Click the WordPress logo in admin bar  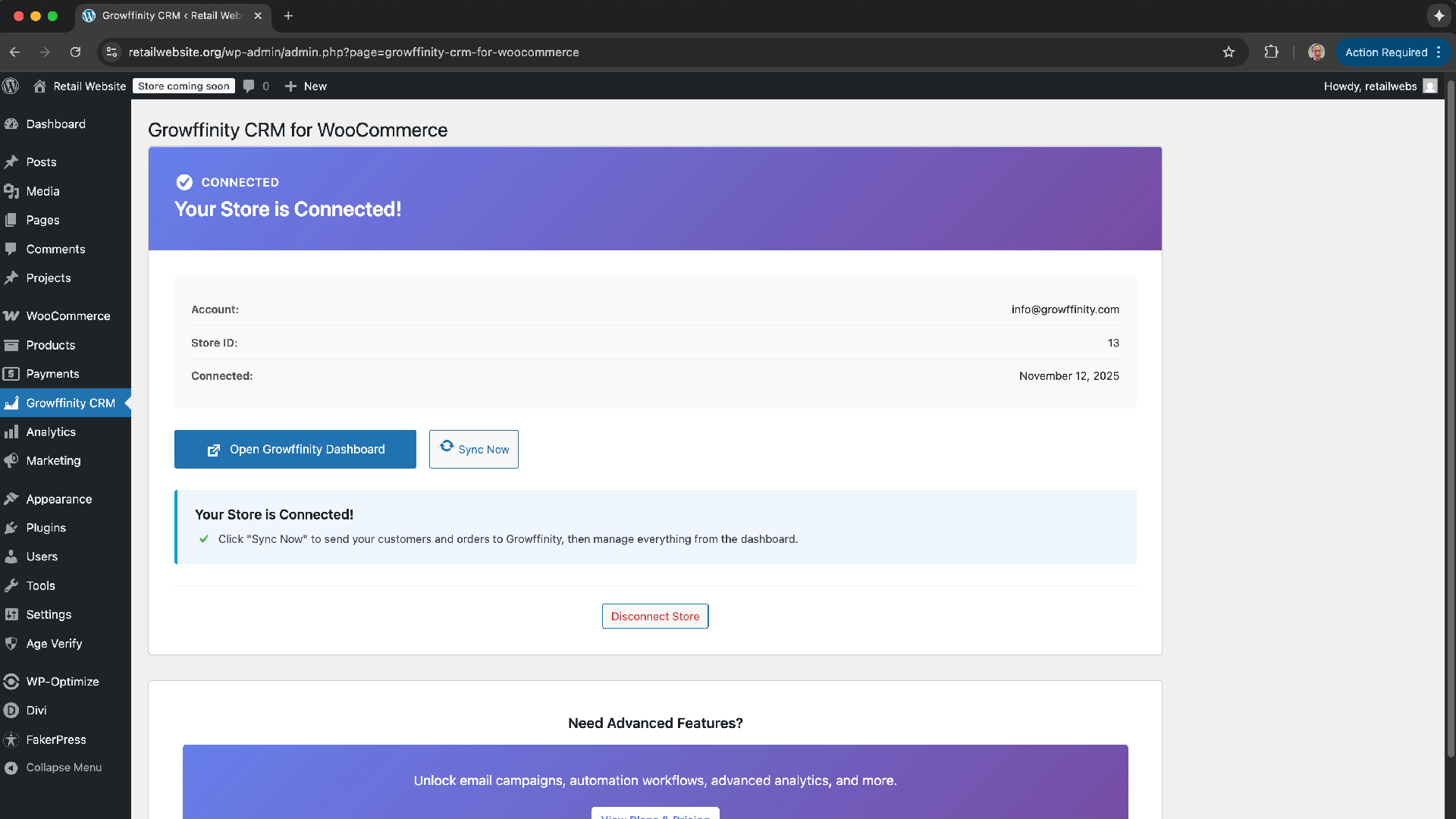11,86
